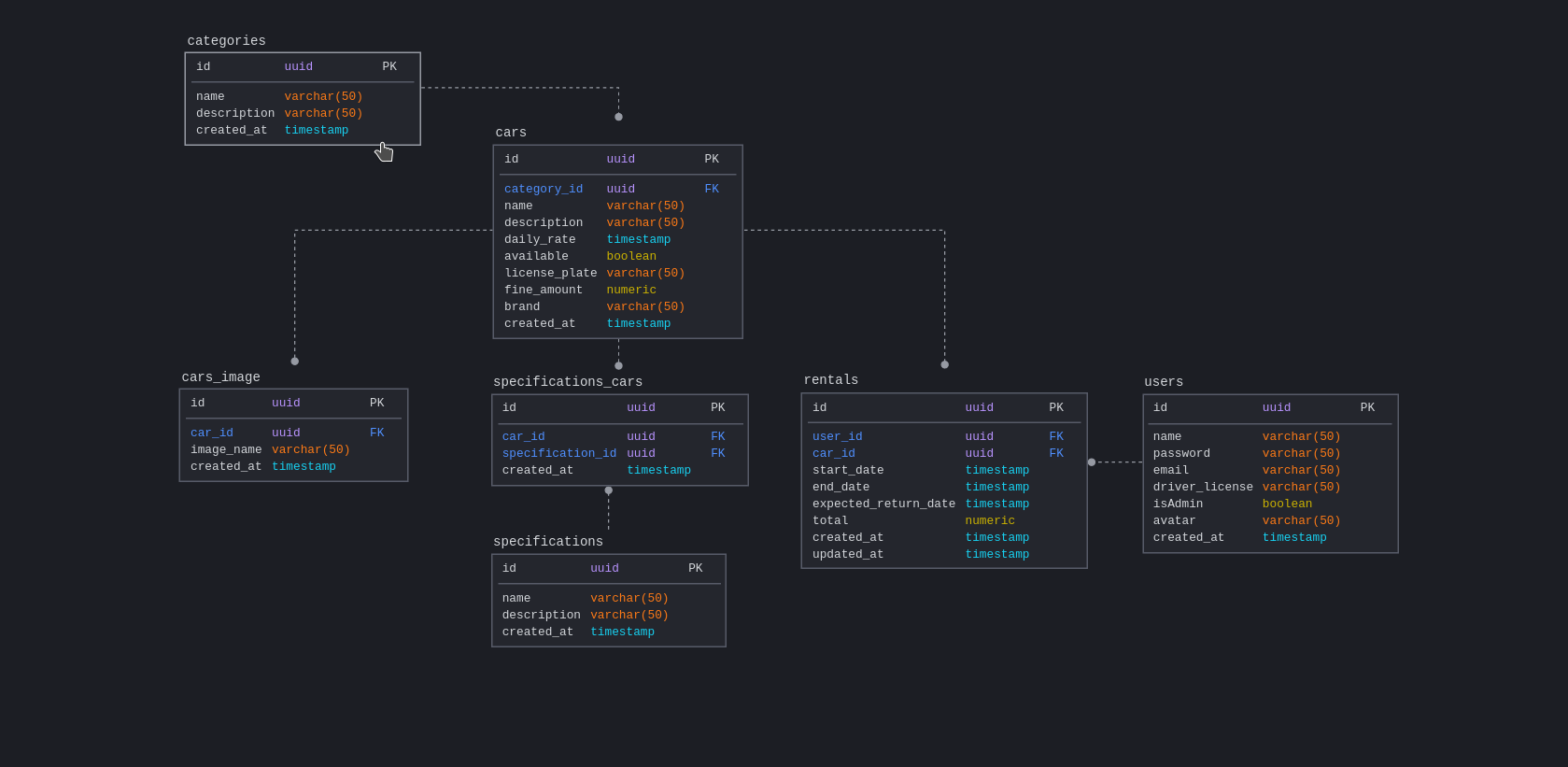Select start_date field in rentals table
Viewport: 1568px width, 767px height.
[x=848, y=470]
